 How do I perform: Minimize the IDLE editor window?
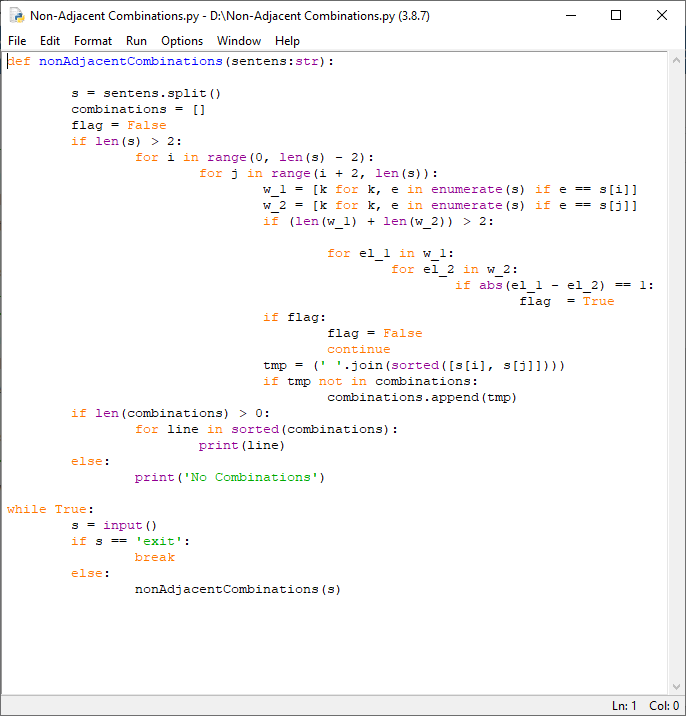click(x=570, y=16)
